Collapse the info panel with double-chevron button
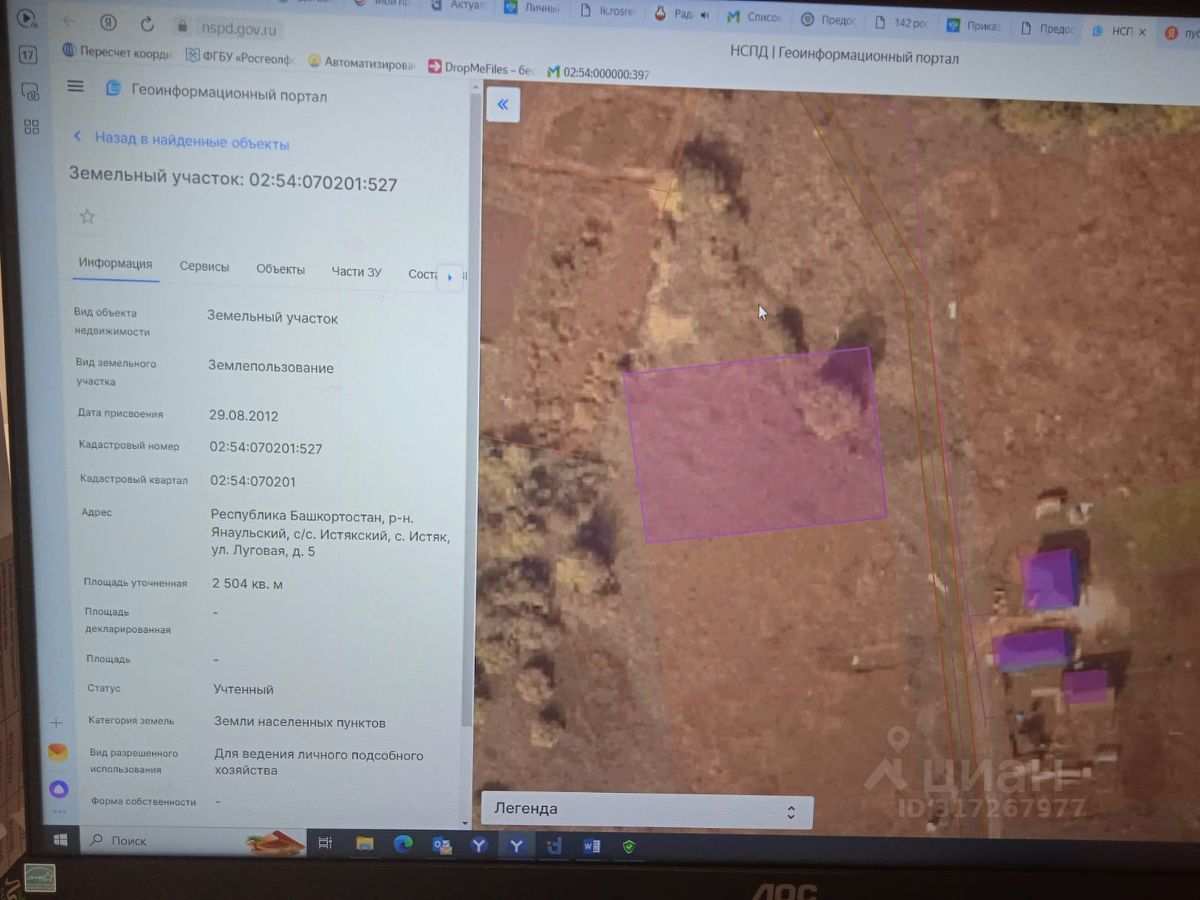The image size is (1200, 900). point(502,104)
